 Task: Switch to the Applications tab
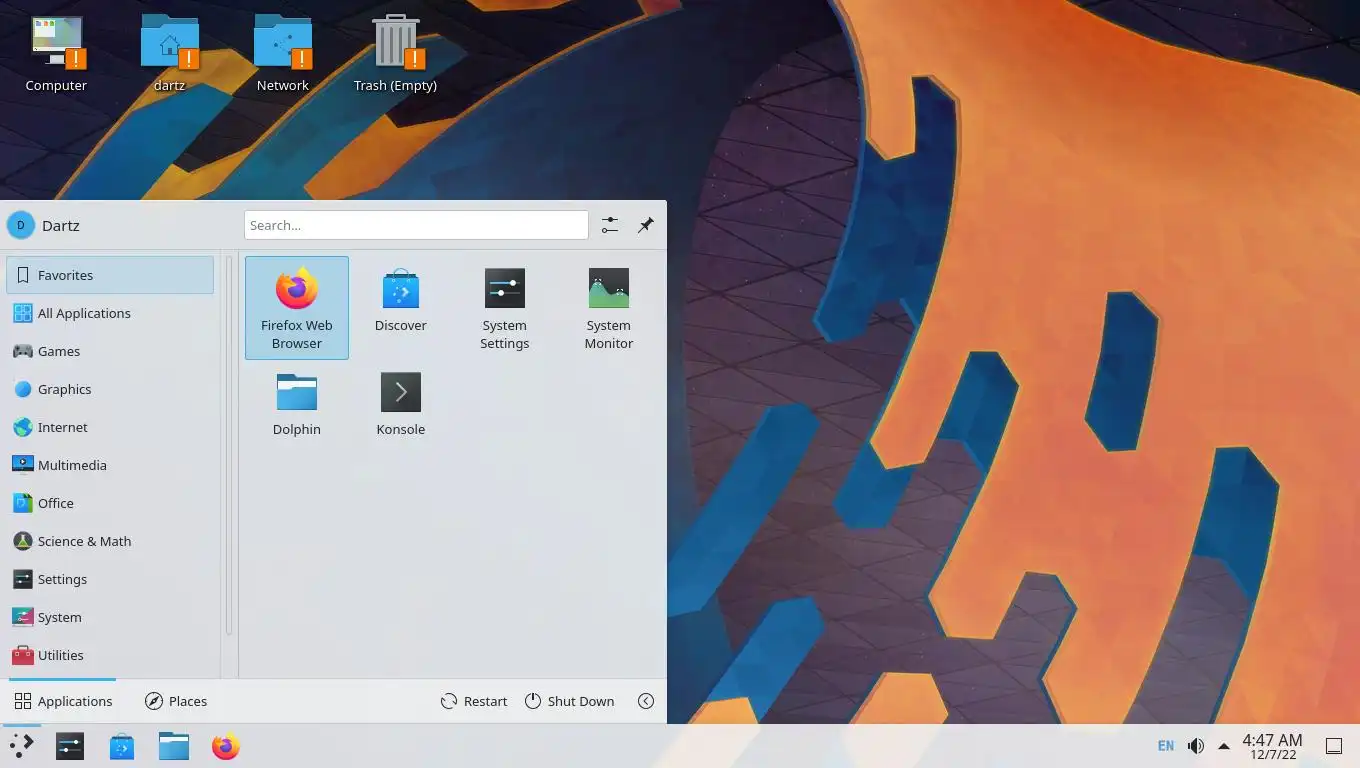(x=63, y=701)
